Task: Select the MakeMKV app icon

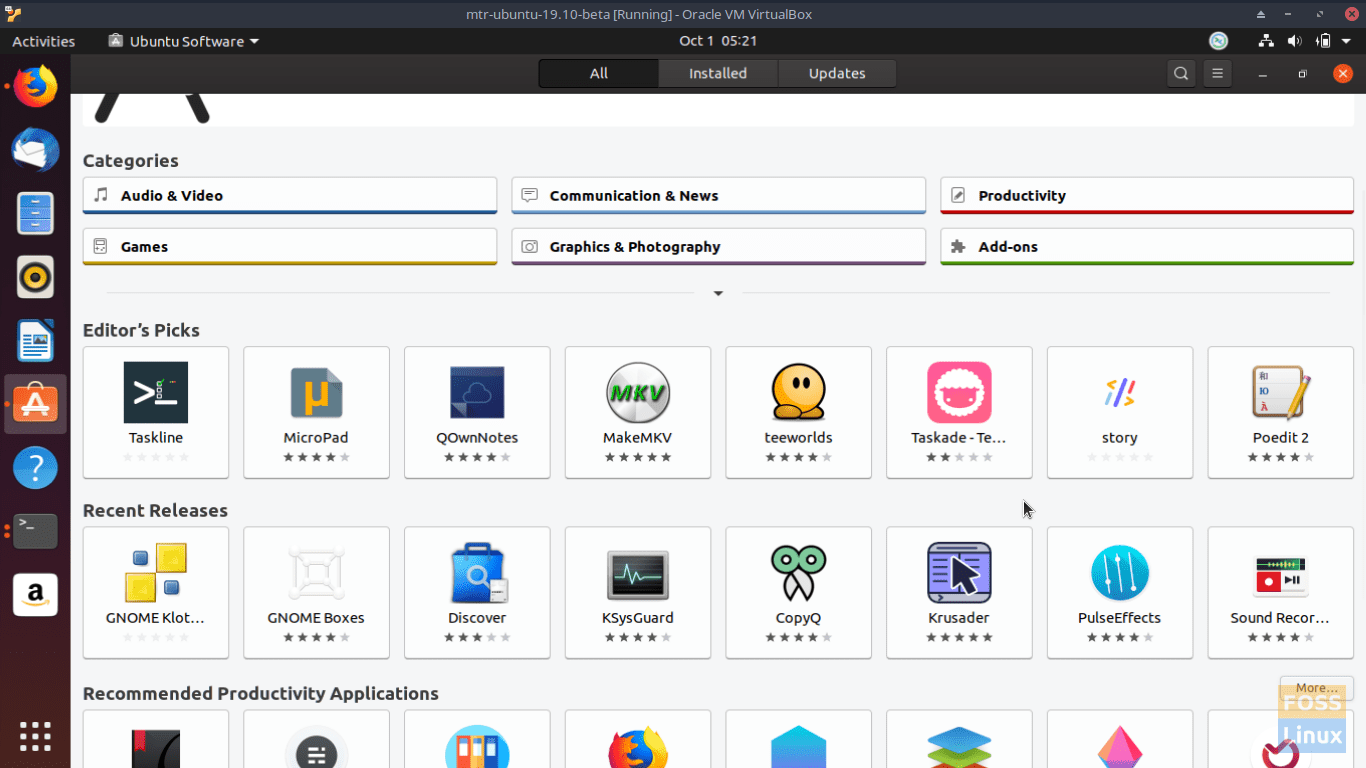Action: (x=638, y=392)
